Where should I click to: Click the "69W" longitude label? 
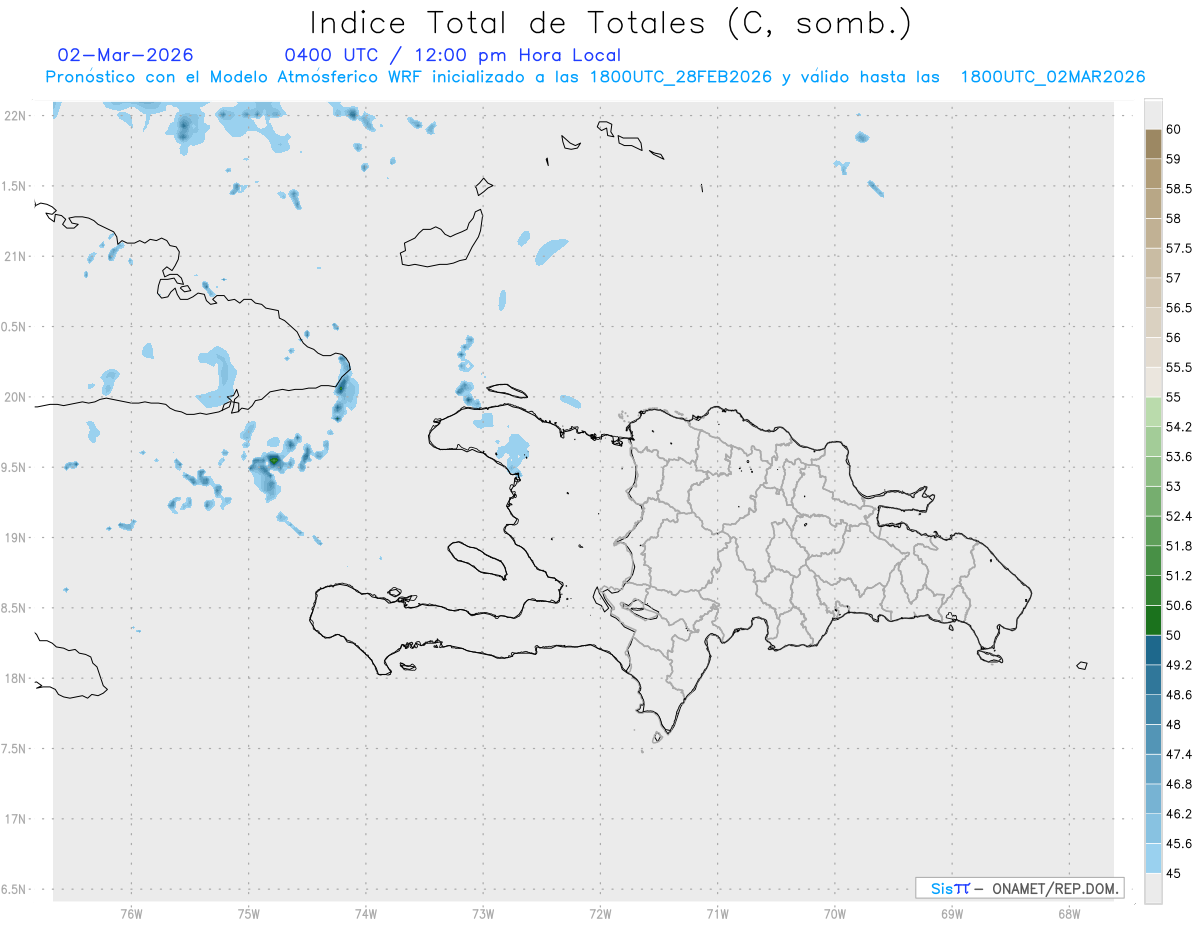(952, 914)
